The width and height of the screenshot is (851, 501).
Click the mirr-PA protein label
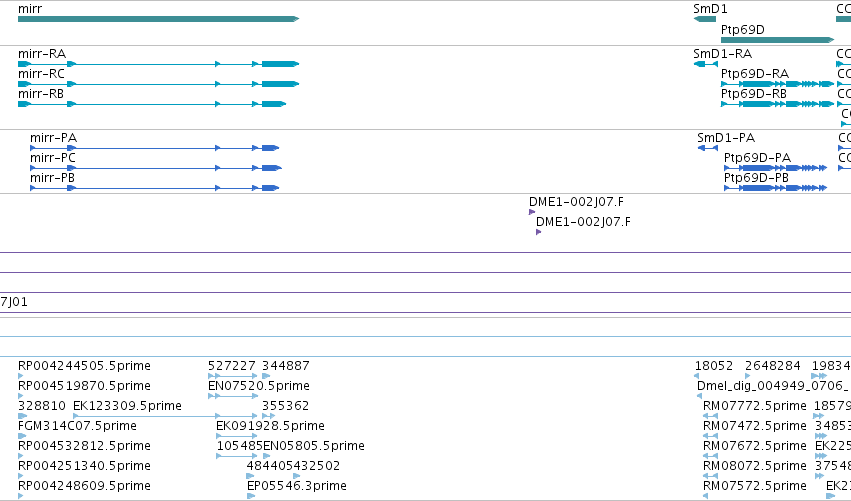click(x=53, y=138)
